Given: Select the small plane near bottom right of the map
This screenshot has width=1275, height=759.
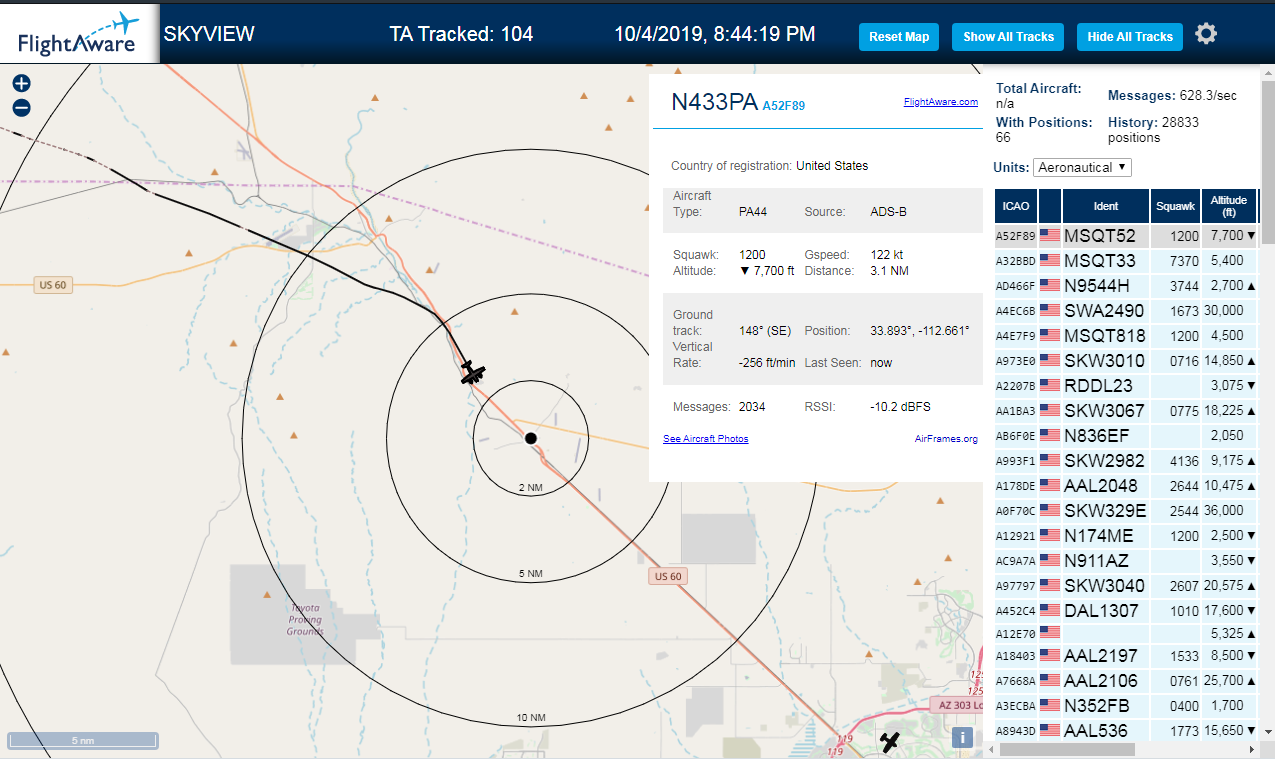Looking at the screenshot, I should click(x=890, y=741).
